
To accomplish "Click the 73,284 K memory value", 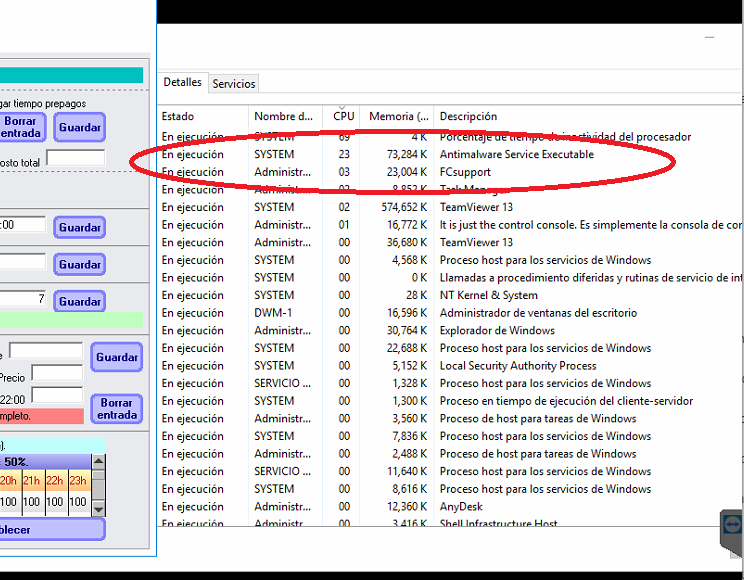I will tap(407, 154).
